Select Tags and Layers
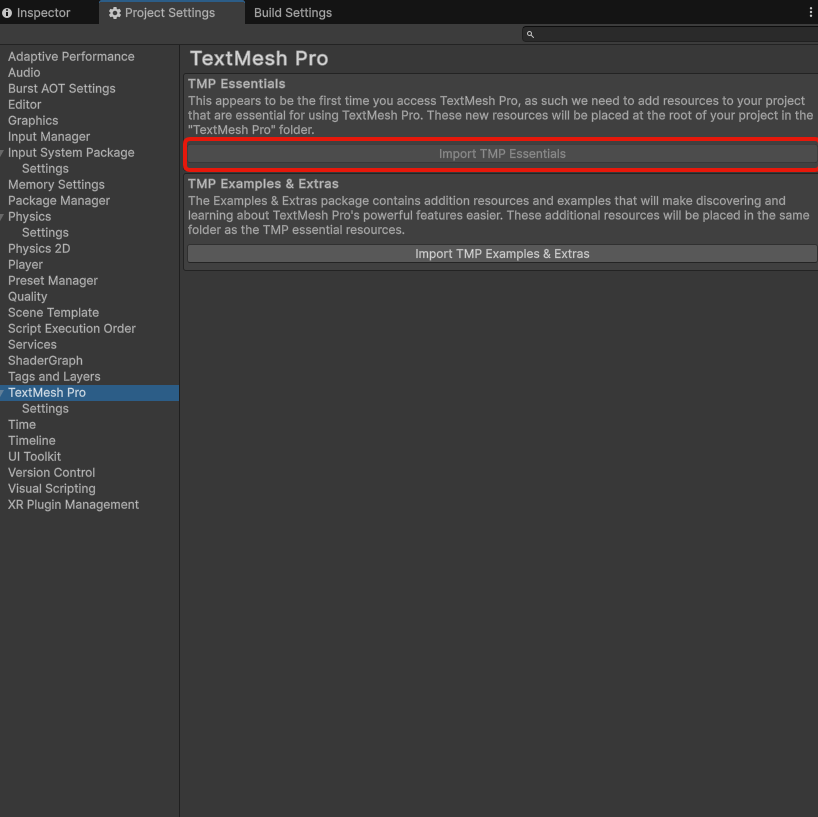This screenshot has width=818, height=817. pos(54,377)
